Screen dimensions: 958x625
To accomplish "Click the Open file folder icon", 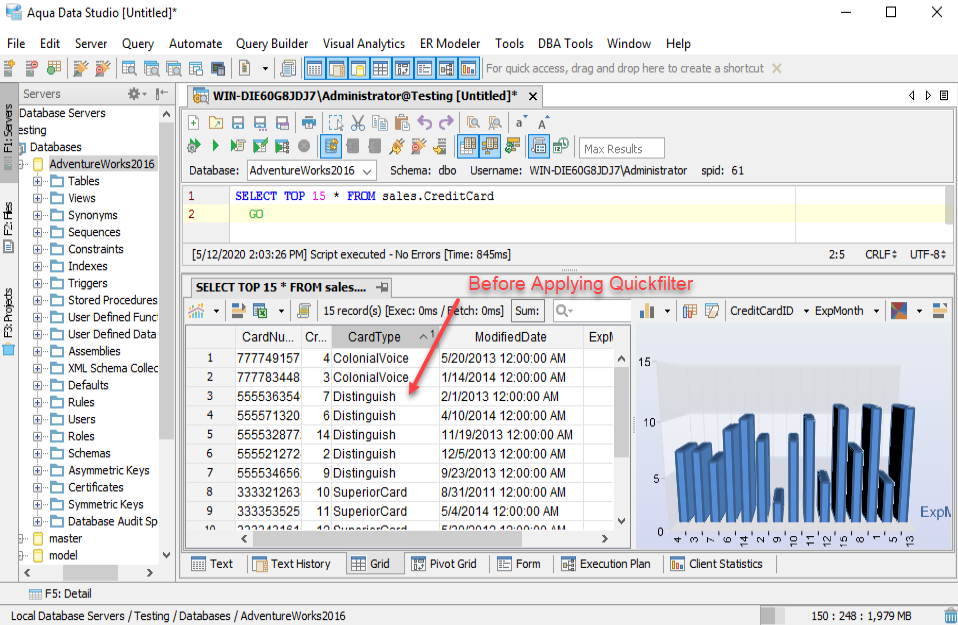I will (216, 123).
